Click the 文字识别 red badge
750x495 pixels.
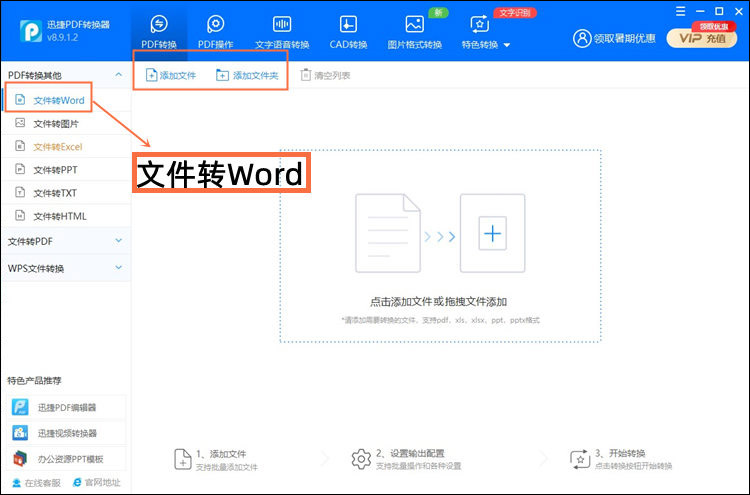pyautogui.click(x=515, y=12)
